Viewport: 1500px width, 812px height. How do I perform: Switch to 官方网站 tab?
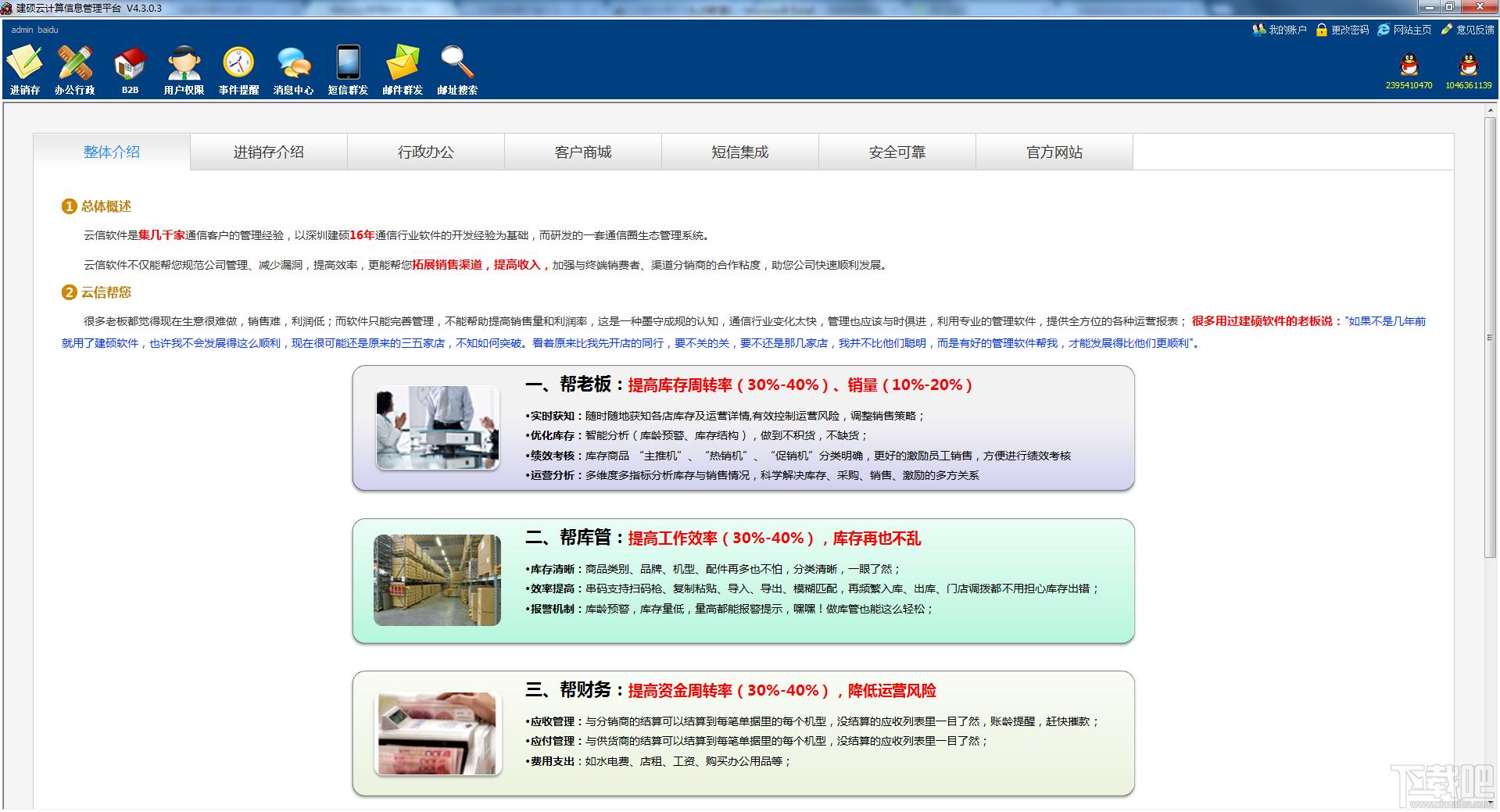pyautogui.click(x=1054, y=152)
